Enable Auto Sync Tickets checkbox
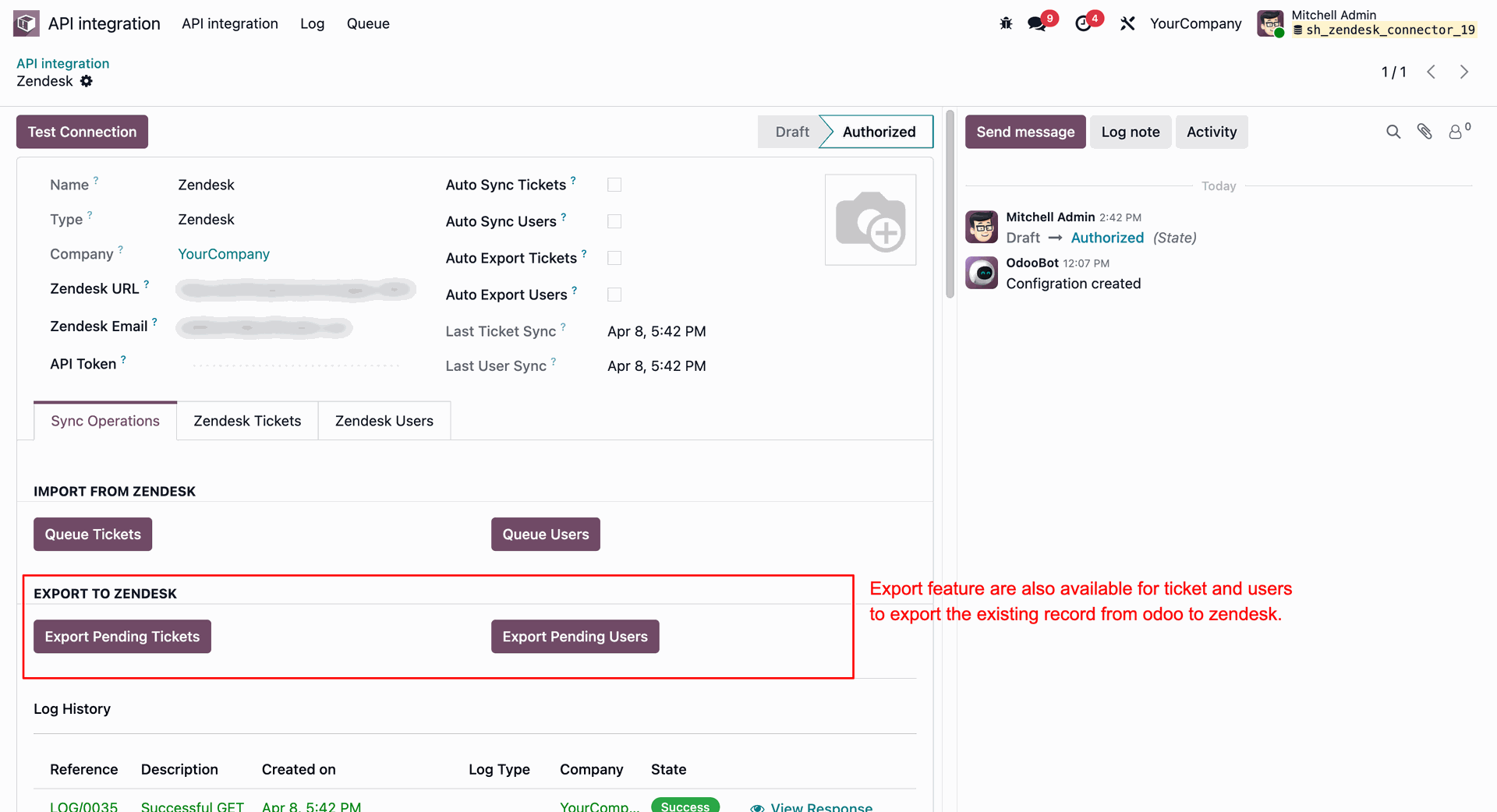 click(614, 185)
